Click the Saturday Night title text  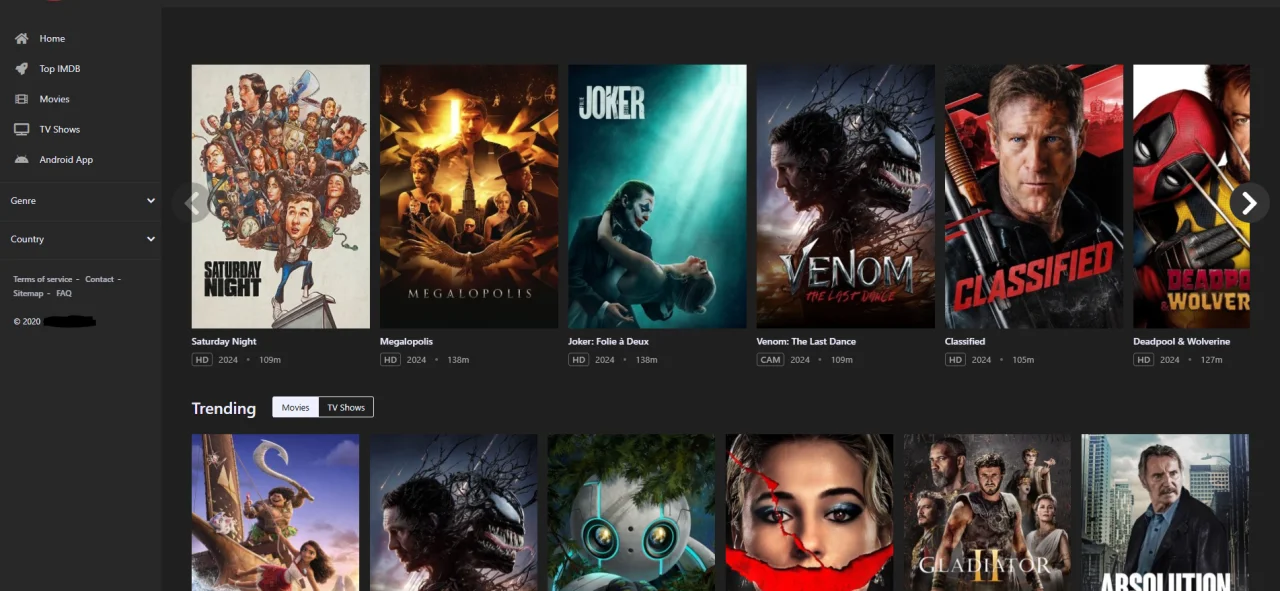point(224,341)
